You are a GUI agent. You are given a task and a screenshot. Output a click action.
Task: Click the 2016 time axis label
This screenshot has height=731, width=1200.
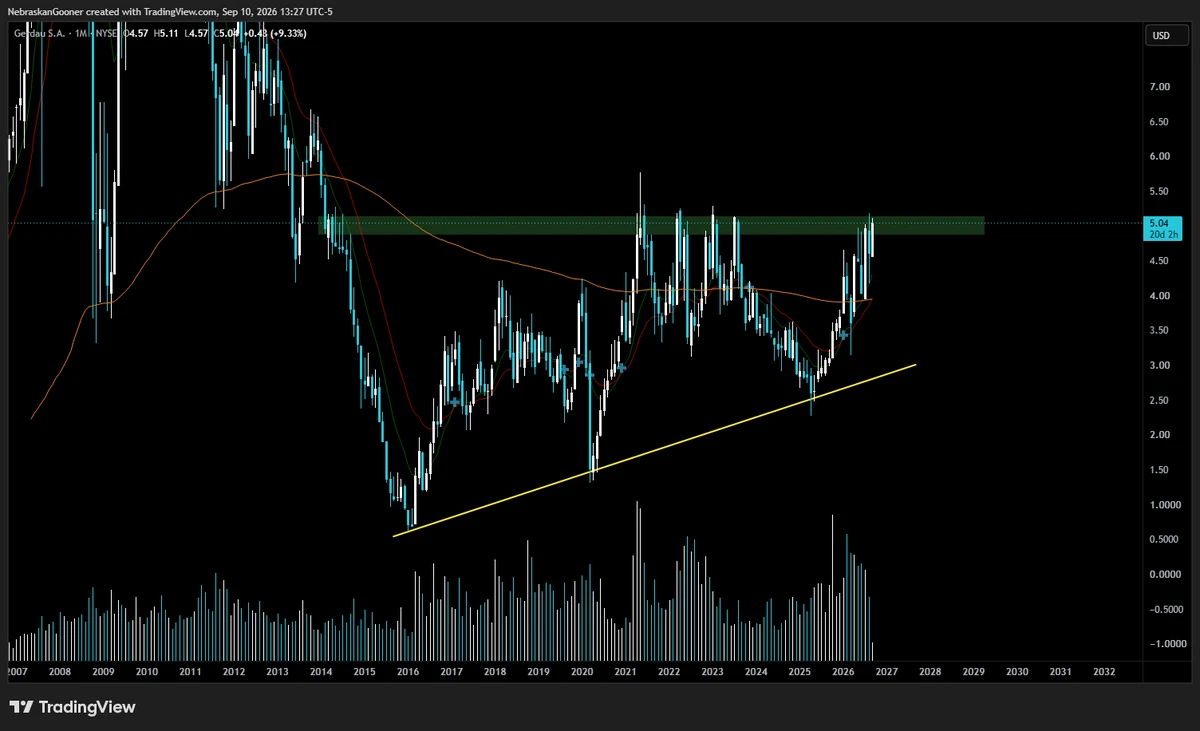(407, 672)
